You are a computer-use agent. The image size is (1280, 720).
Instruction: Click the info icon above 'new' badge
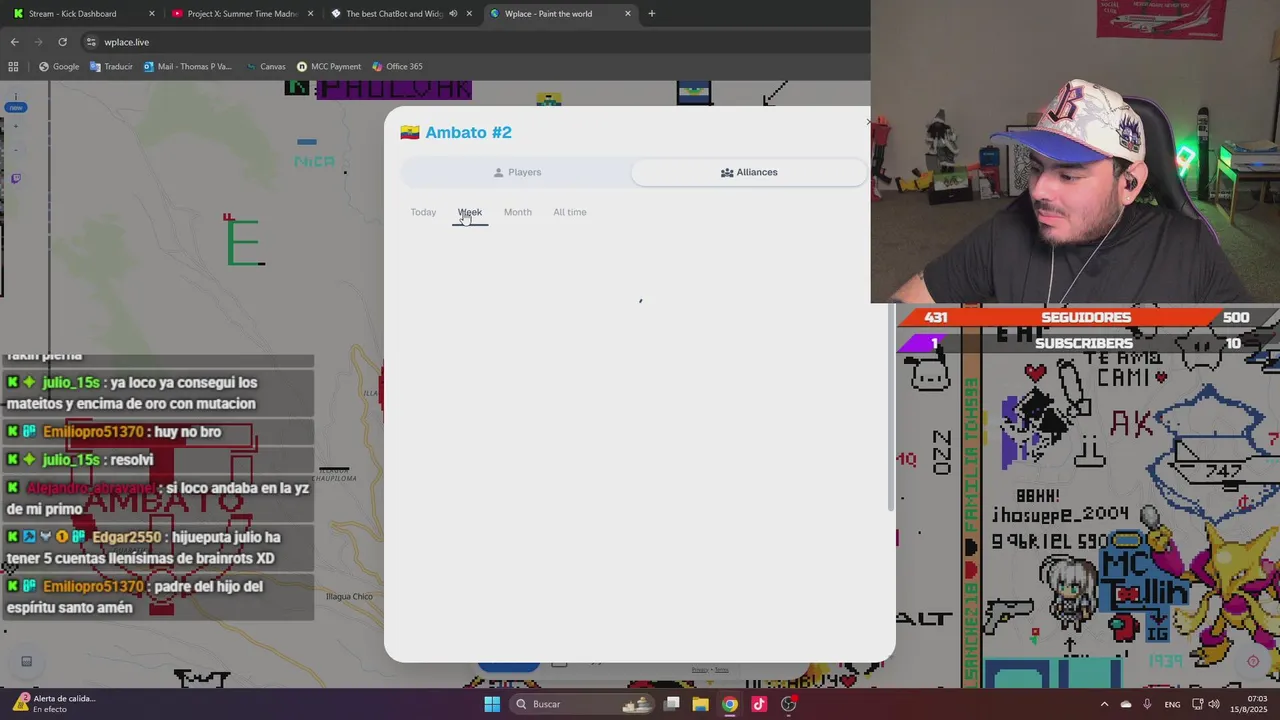15,97
